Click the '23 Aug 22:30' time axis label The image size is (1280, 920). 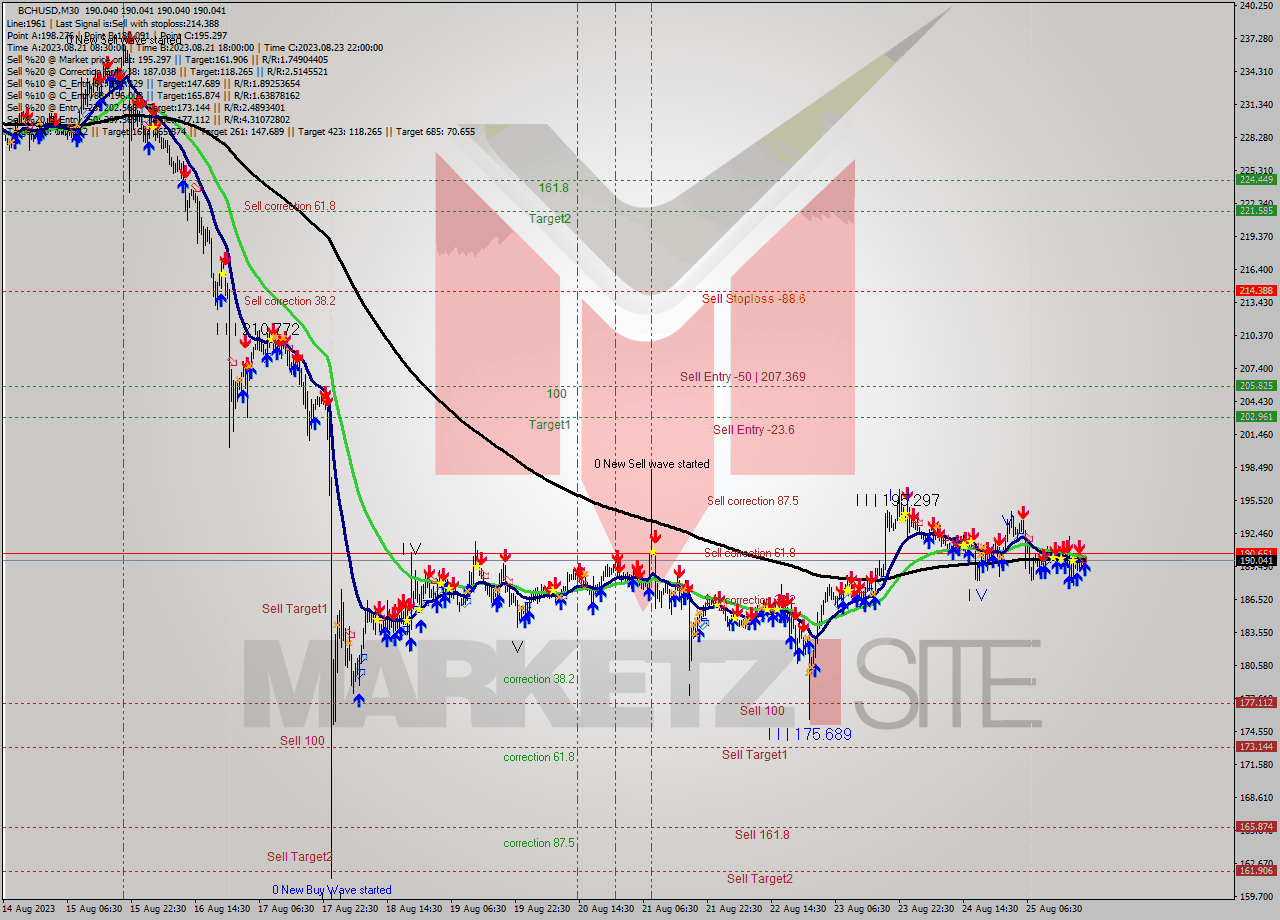click(926, 909)
